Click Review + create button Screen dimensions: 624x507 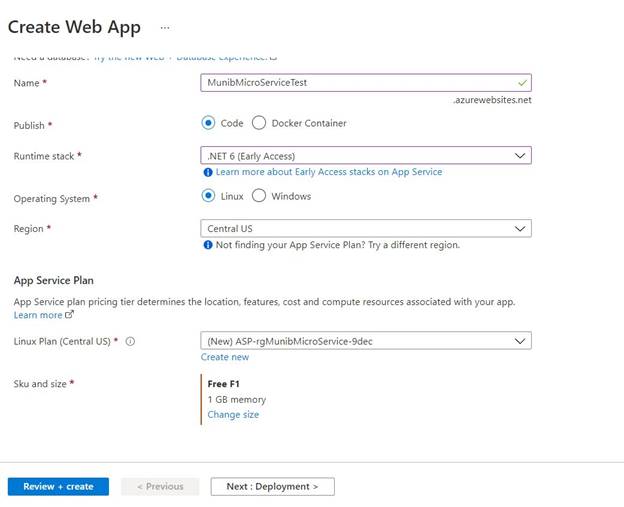click(x=58, y=486)
